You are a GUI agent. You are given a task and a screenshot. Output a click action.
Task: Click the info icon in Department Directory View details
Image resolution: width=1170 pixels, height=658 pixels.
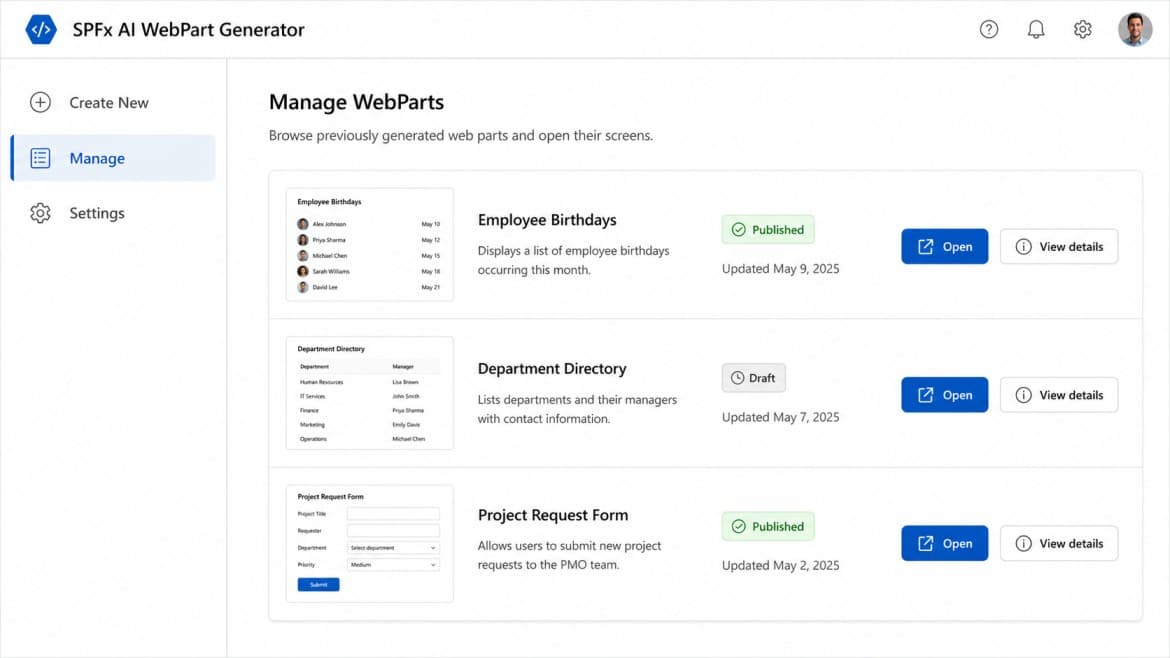coord(1024,395)
